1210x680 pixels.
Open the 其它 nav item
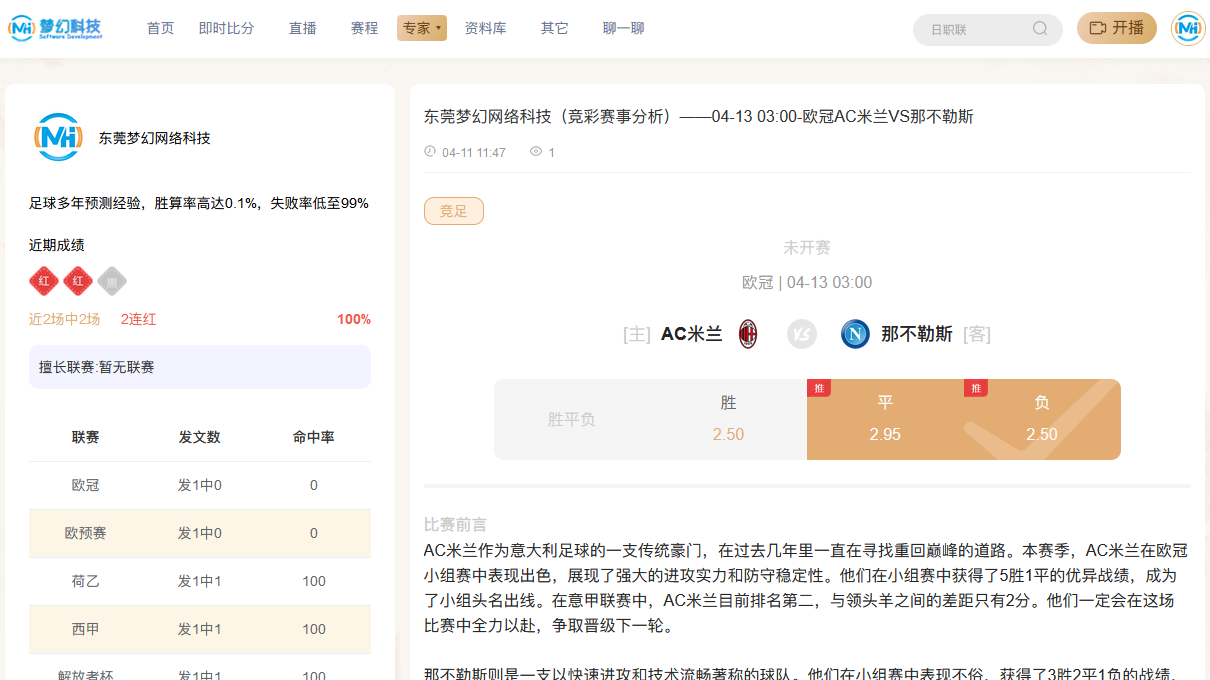pyautogui.click(x=554, y=28)
